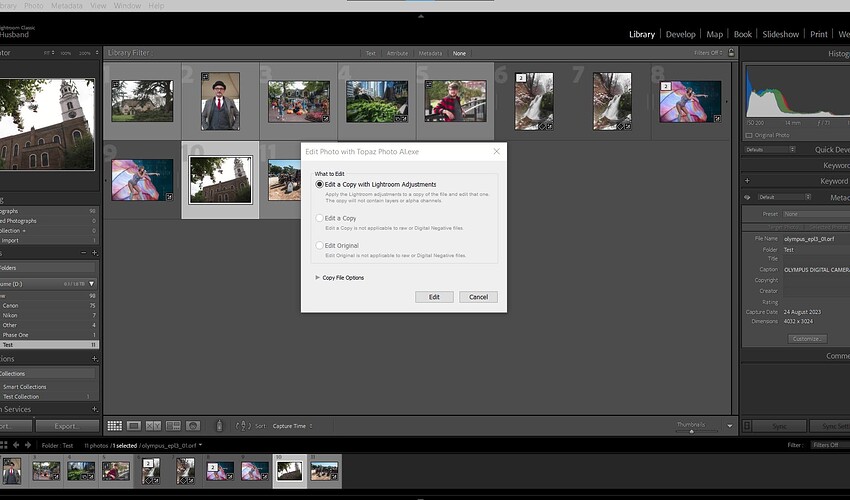Open Survey view in toolbar
The width and height of the screenshot is (850, 500).
point(173,426)
